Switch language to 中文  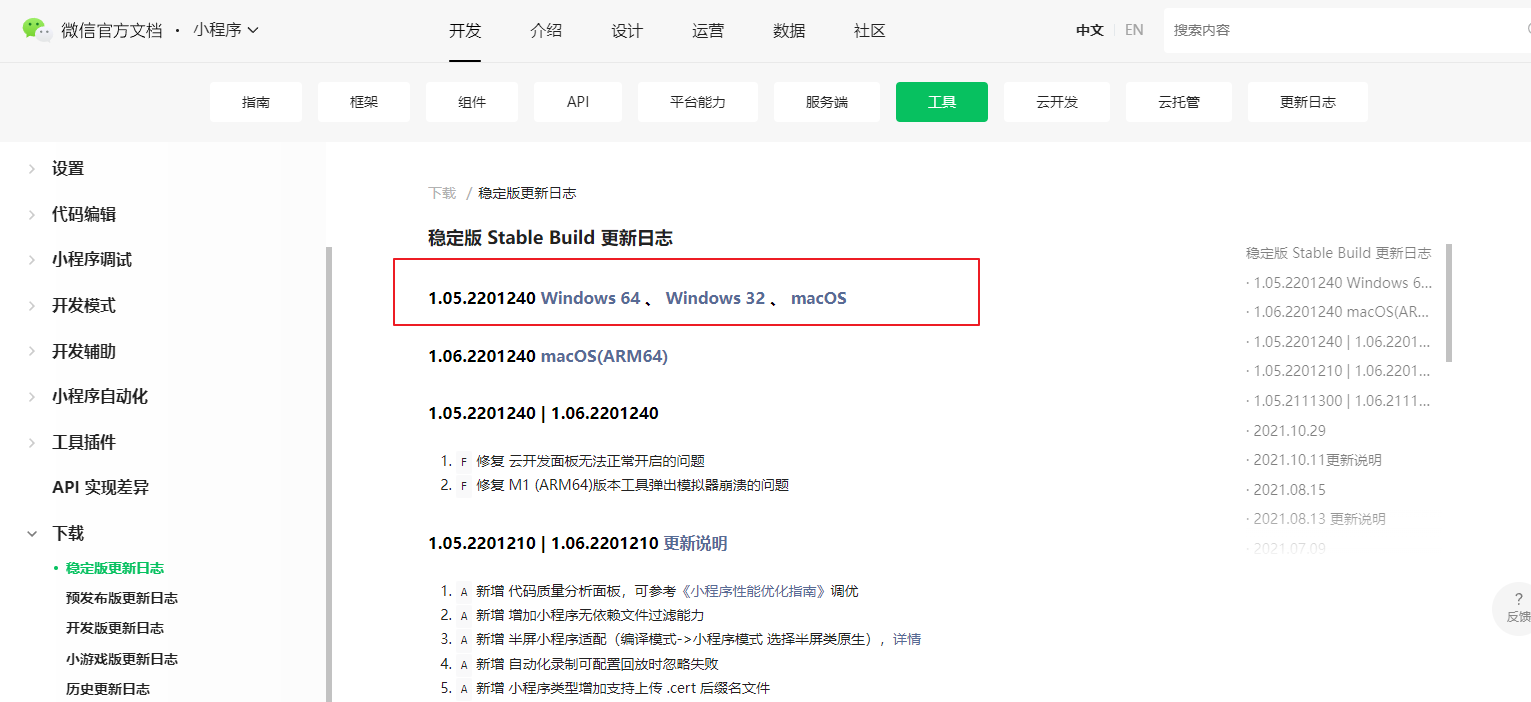coord(1090,31)
